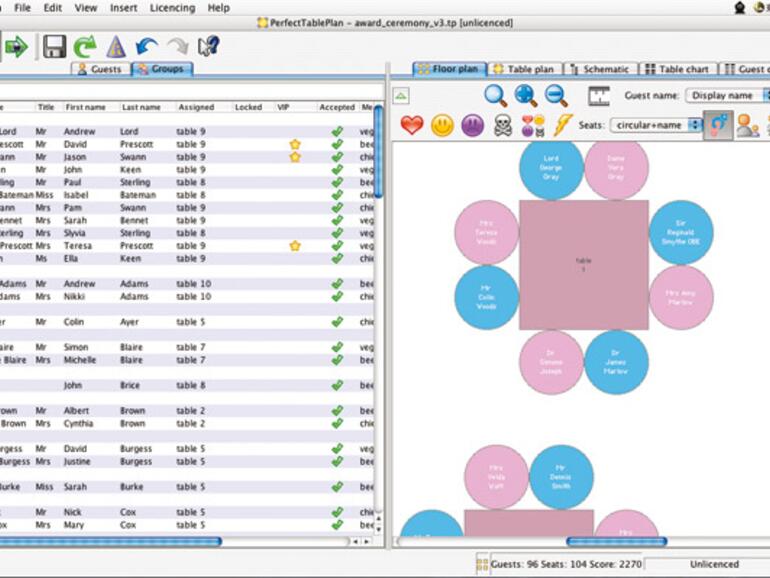Toggle accepted checkmark for Andrew Lord
The height and width of the screenshot is (578, 770).
(337, 131)
